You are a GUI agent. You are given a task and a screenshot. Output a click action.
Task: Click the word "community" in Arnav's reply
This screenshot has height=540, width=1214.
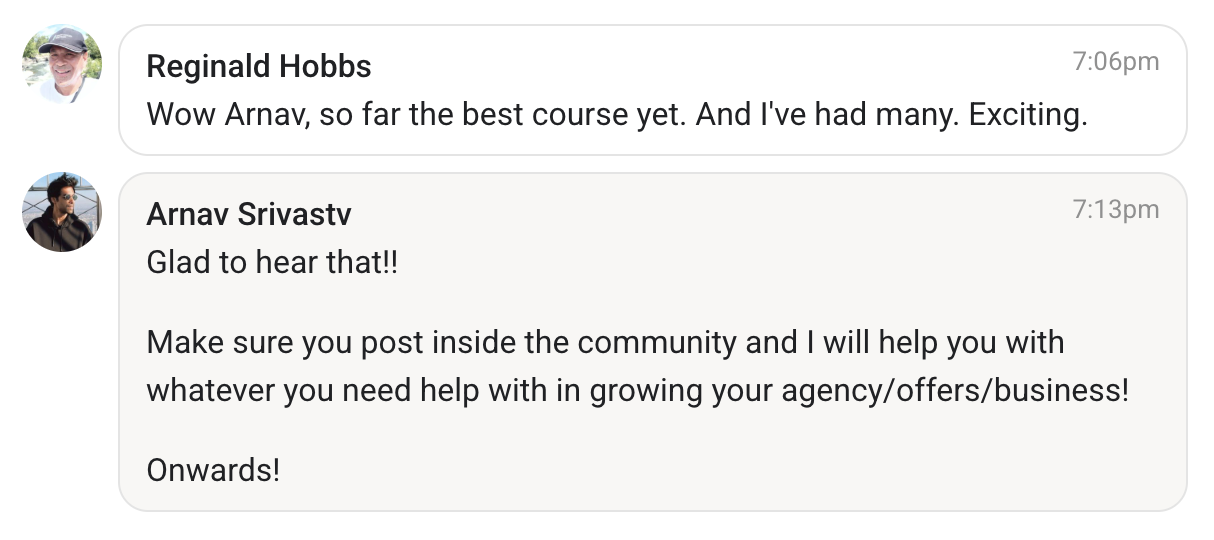(x=656, y=343)
